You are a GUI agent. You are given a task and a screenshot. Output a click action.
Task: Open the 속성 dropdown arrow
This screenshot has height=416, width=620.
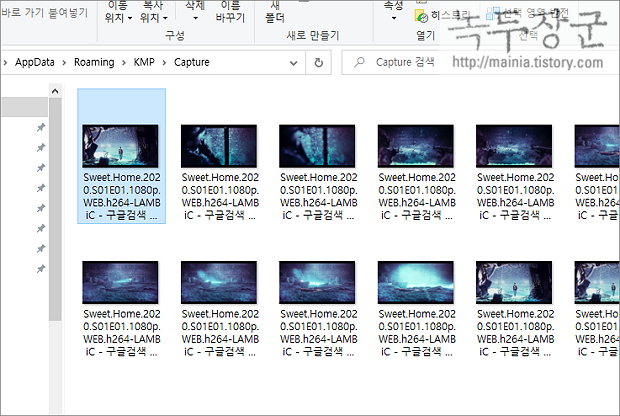[394, 18]
